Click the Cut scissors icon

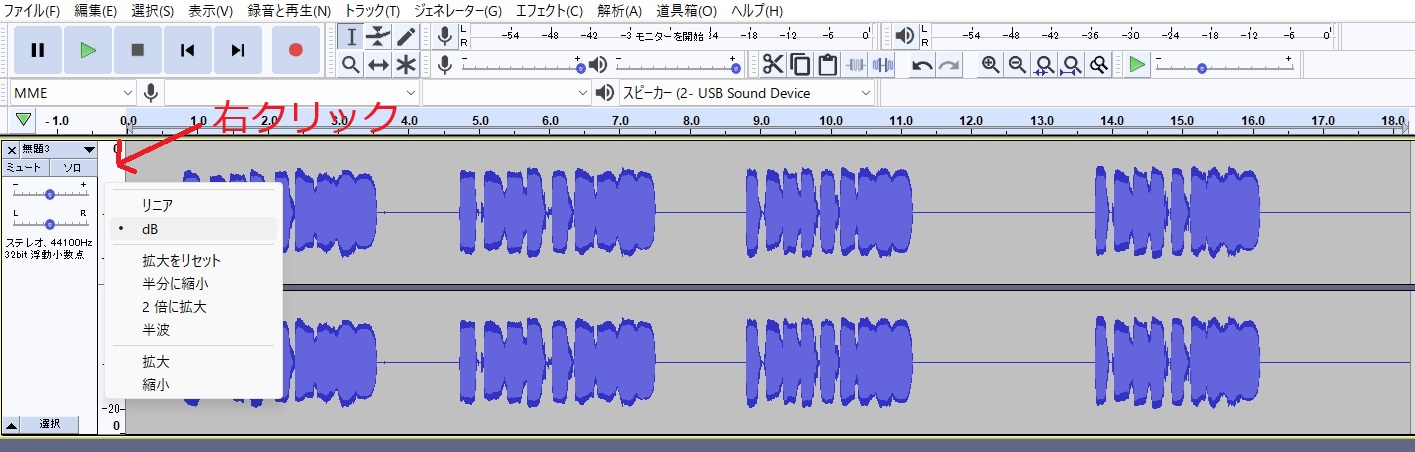click(772, 65)
